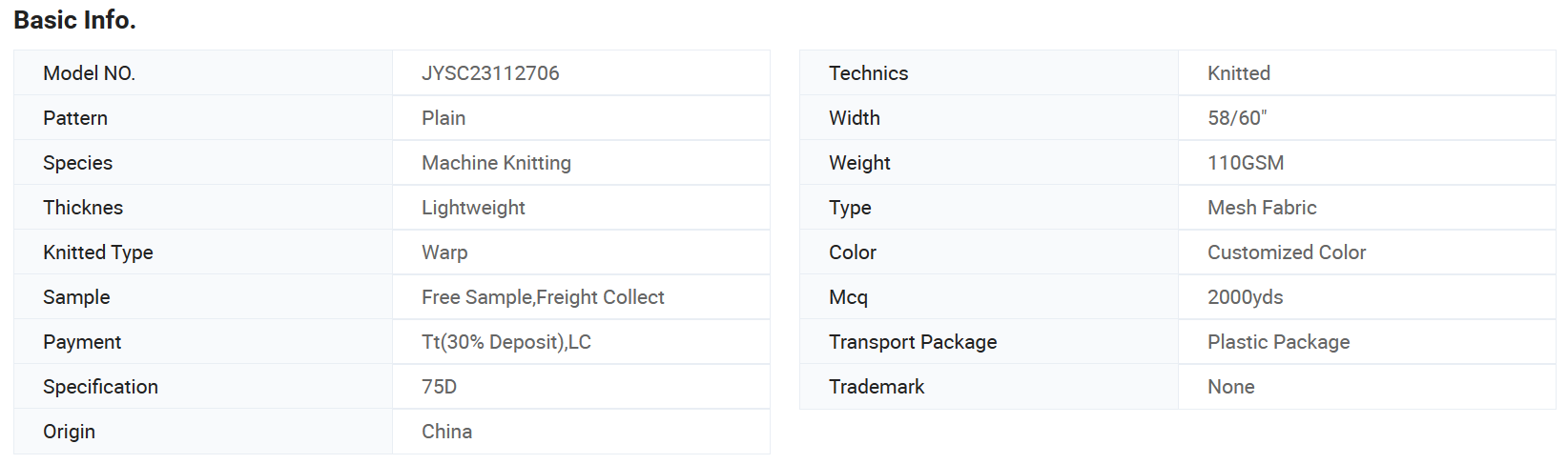This screenshot has width=1568, height=464.
Task: Click the Model NO. label
Action: pos(89,73)
